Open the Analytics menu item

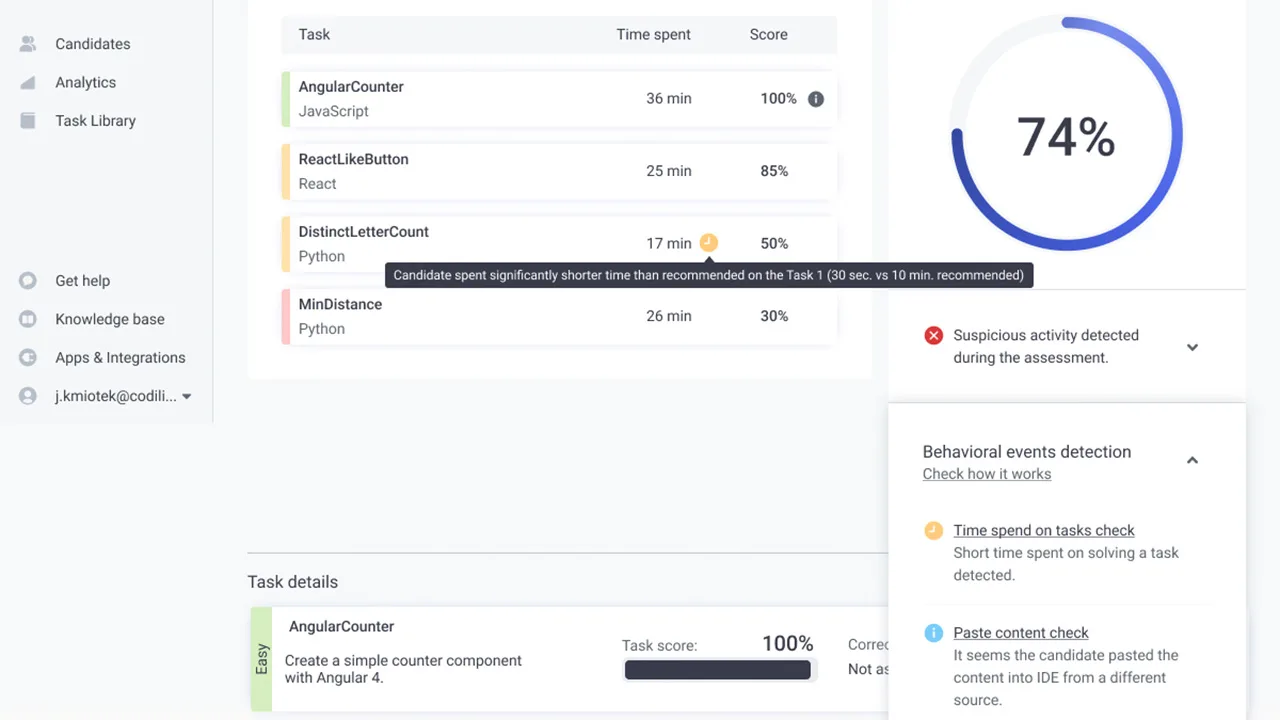click(85, 83)
